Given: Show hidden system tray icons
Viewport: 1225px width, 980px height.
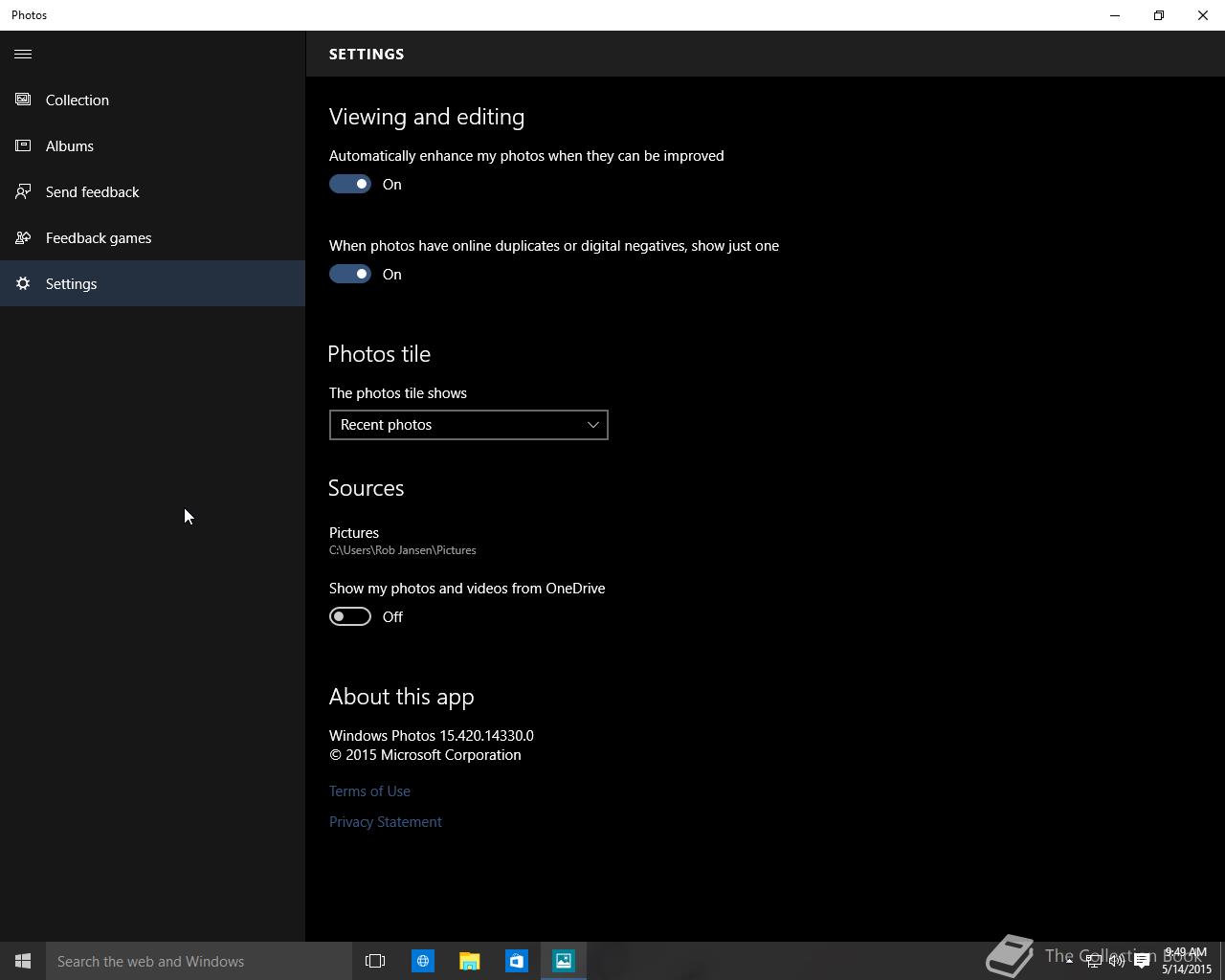Looking at the screenshot, I should 1069,961.
